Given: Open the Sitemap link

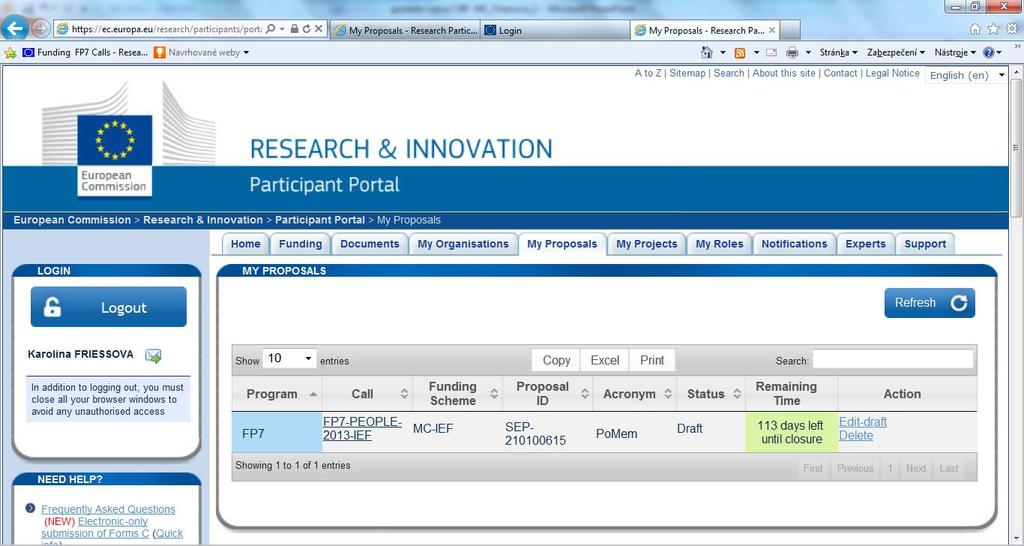Looking at the screenshot, I should [x=688, y=73].
